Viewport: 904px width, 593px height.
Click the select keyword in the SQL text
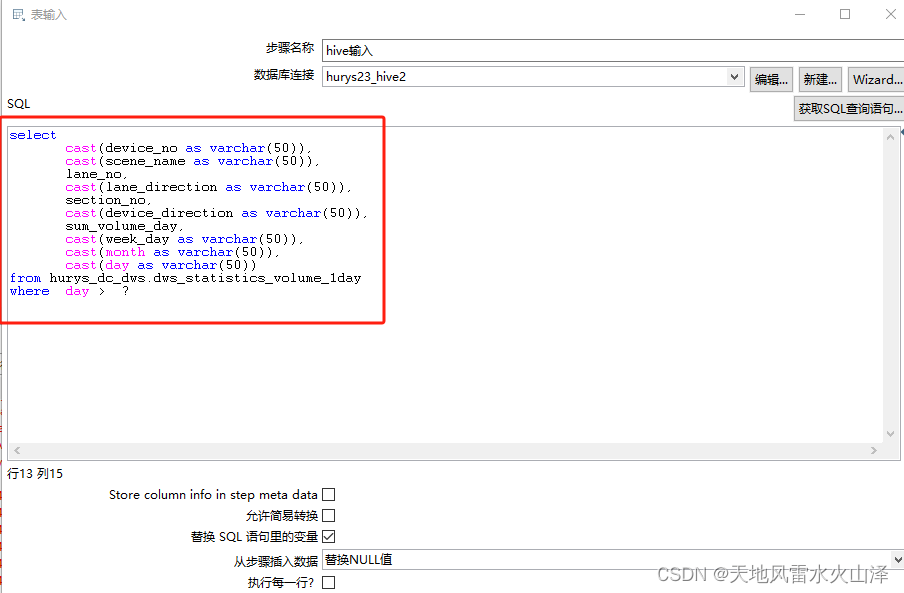click(31, 134)
